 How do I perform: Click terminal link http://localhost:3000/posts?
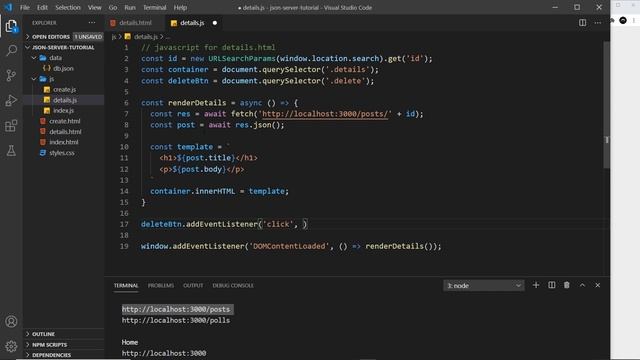click(176, 309)
